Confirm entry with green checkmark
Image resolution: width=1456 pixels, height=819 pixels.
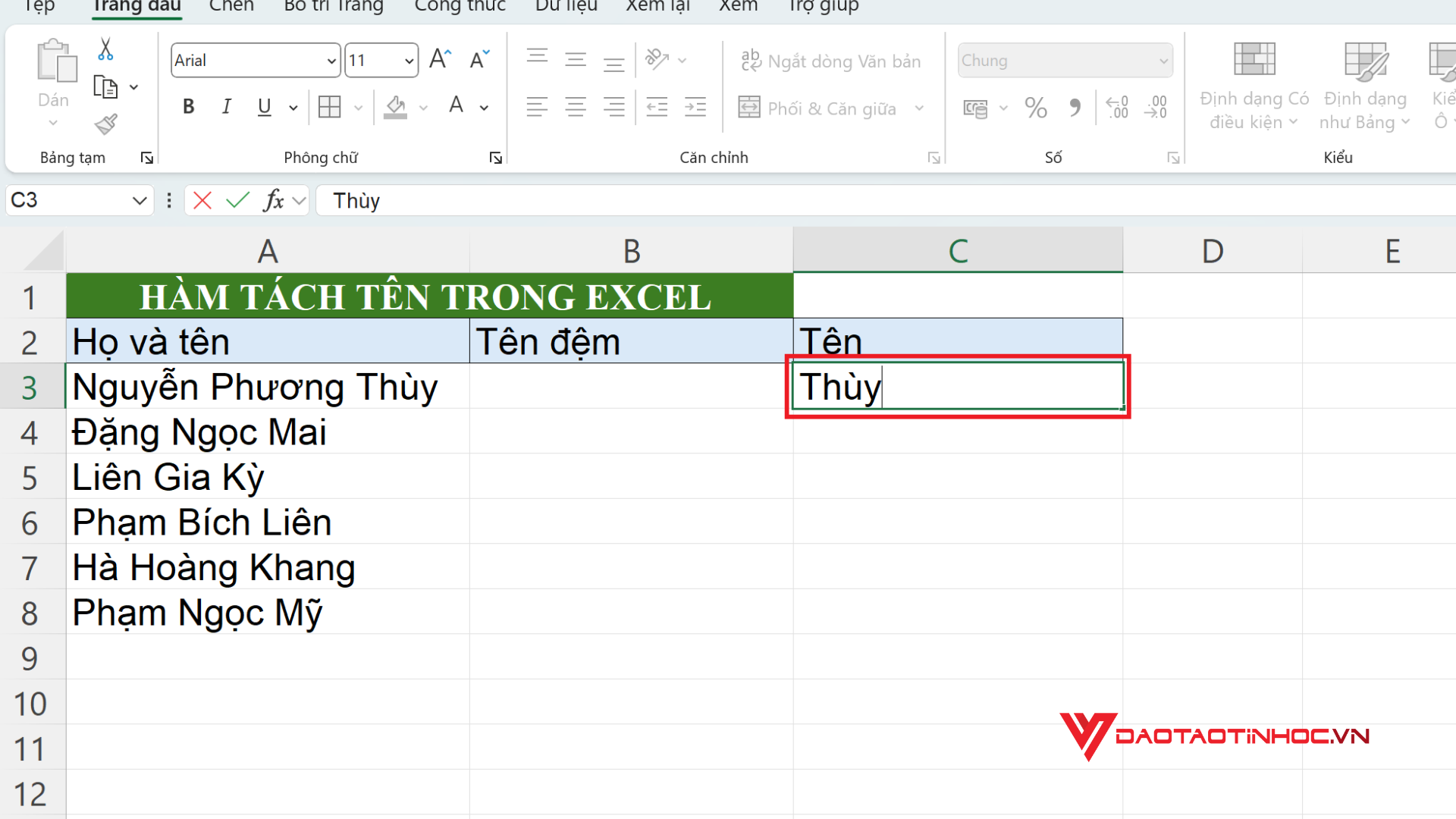click(237, 200)
